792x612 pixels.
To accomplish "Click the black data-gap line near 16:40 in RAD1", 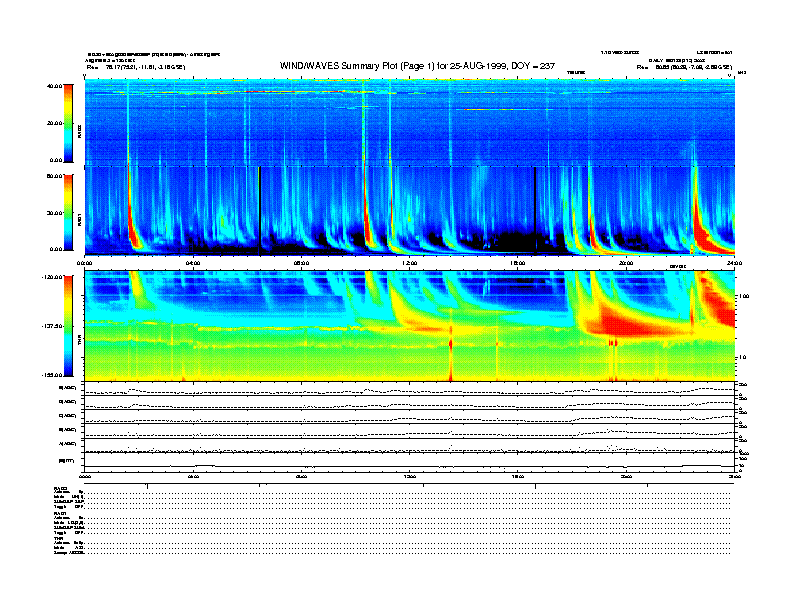I will tap(535, 210).
